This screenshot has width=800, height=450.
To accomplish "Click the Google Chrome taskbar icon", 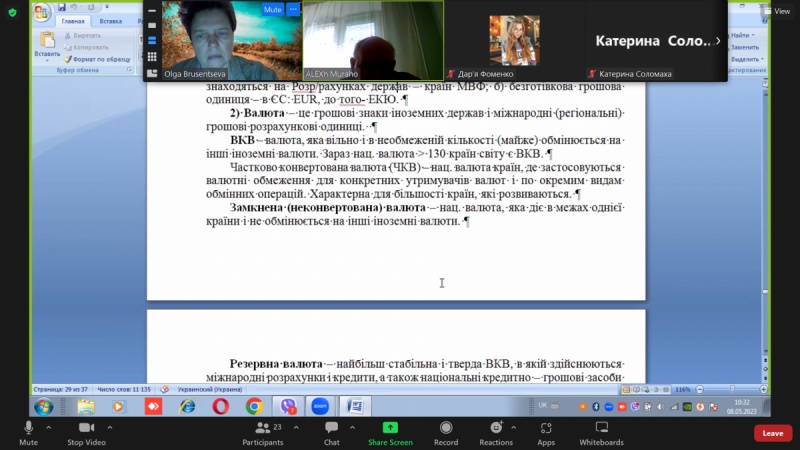I will click(x=254, y=406).
